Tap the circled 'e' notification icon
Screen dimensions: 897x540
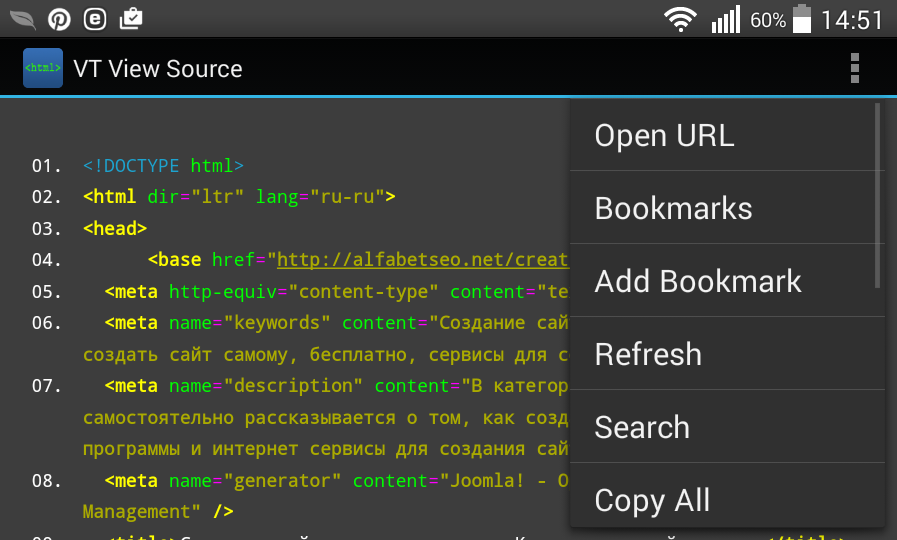[x=95, y=19]
